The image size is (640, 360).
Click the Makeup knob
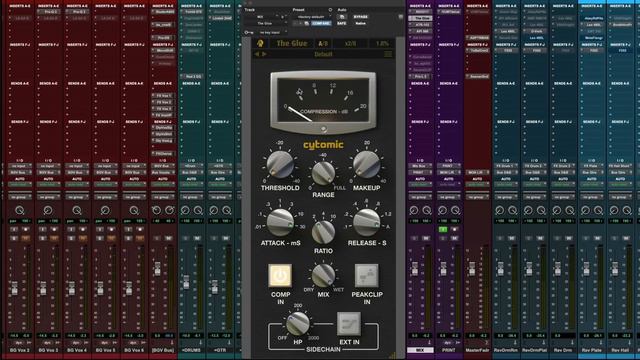[367, 164]
